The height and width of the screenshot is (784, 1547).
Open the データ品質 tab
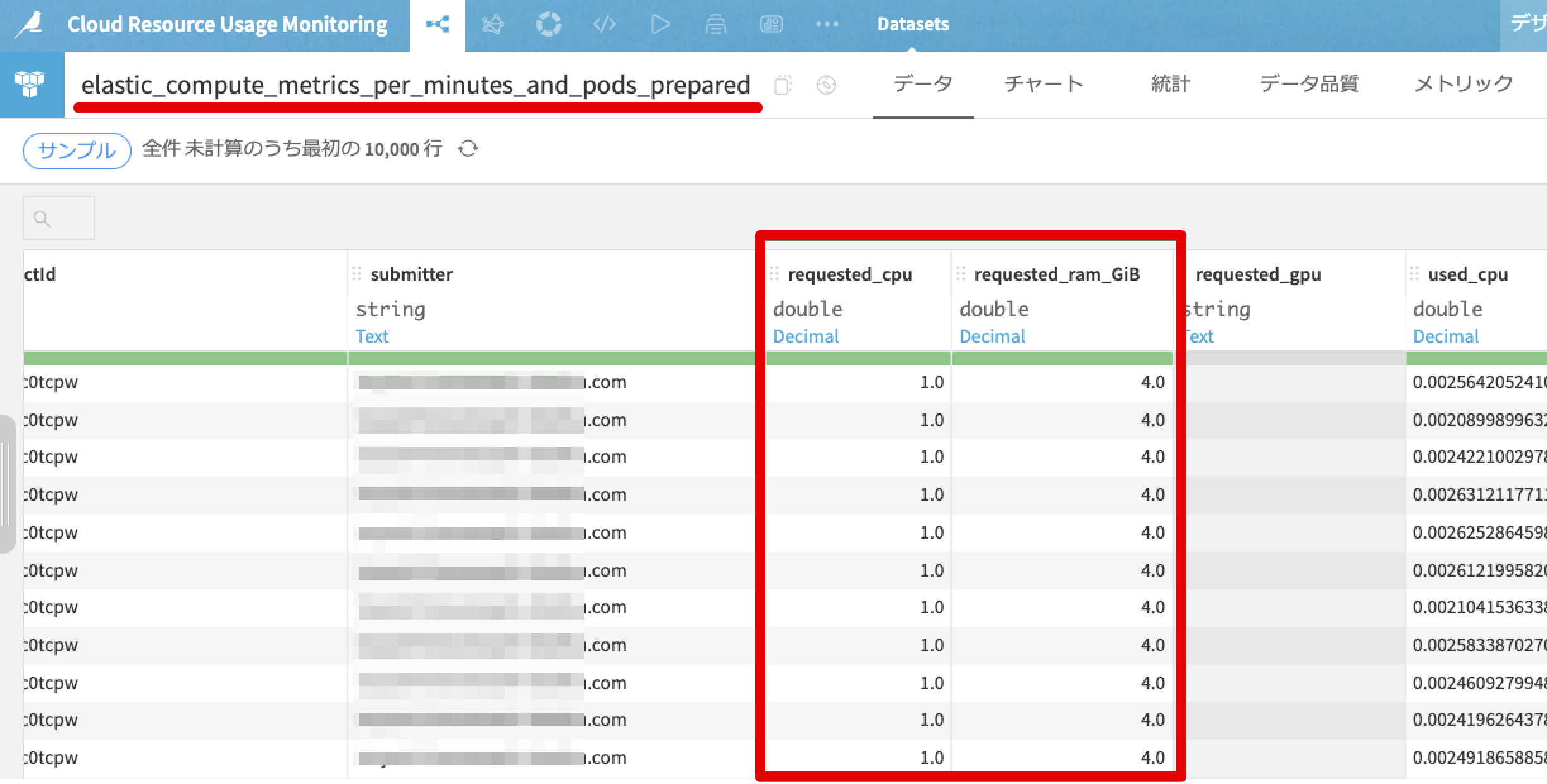pyautogui.click(x=1307, y=83)
